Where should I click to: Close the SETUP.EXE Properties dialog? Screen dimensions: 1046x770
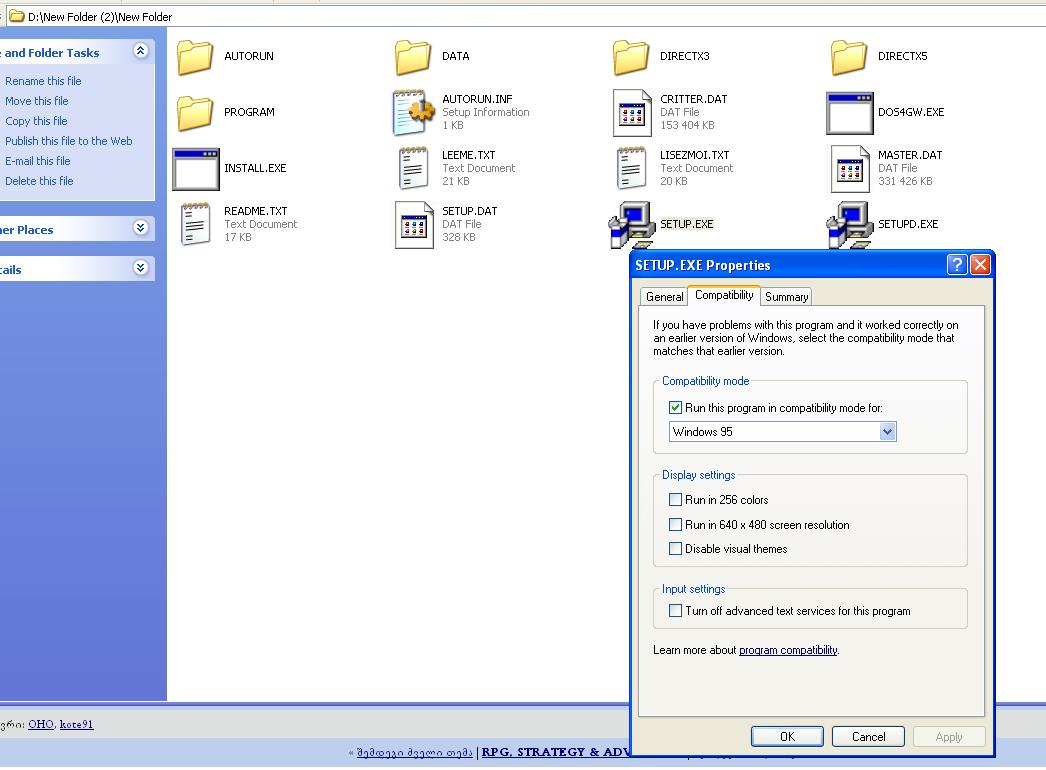(x=980, y=265)
